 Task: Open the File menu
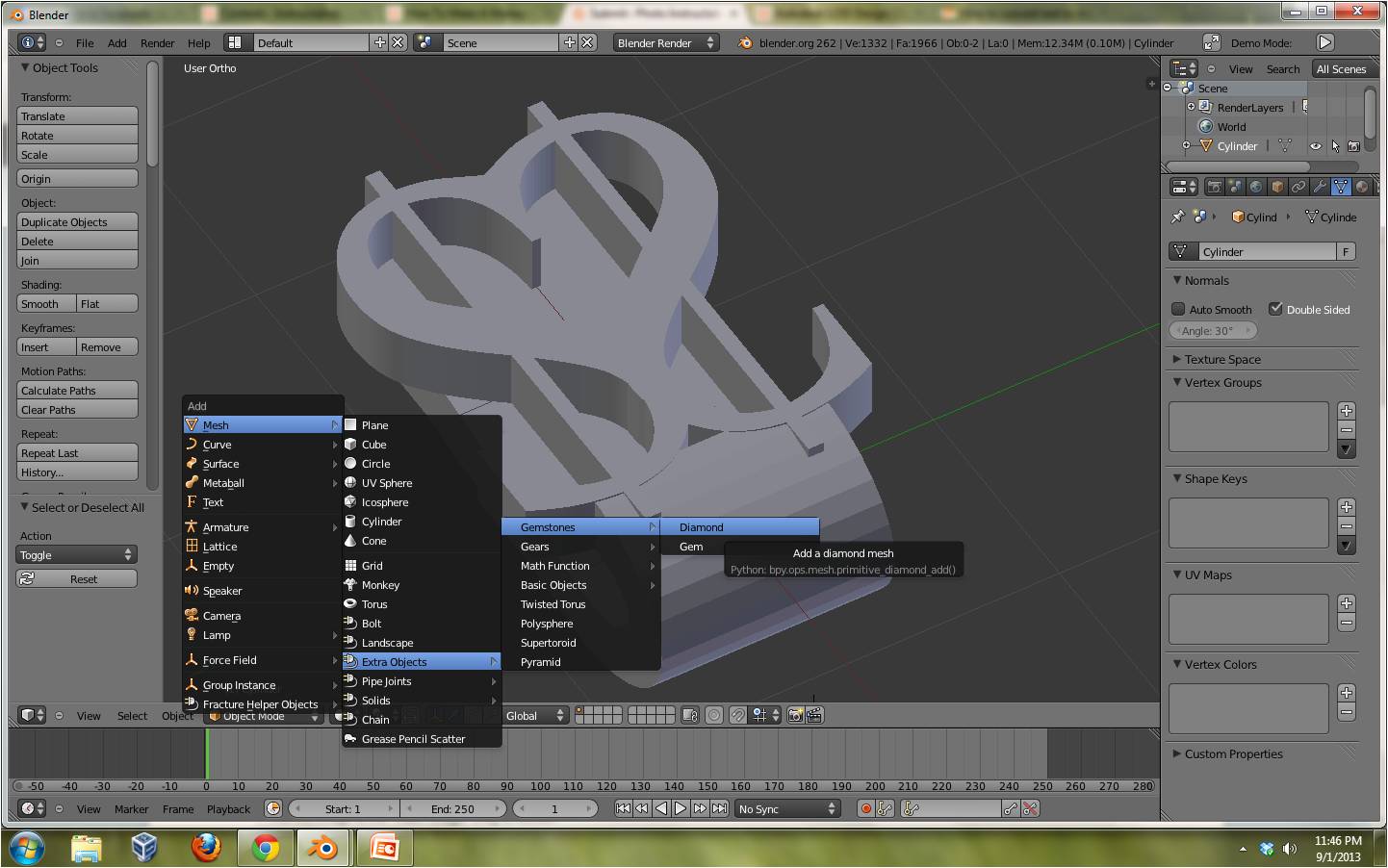tap(85, 42)
